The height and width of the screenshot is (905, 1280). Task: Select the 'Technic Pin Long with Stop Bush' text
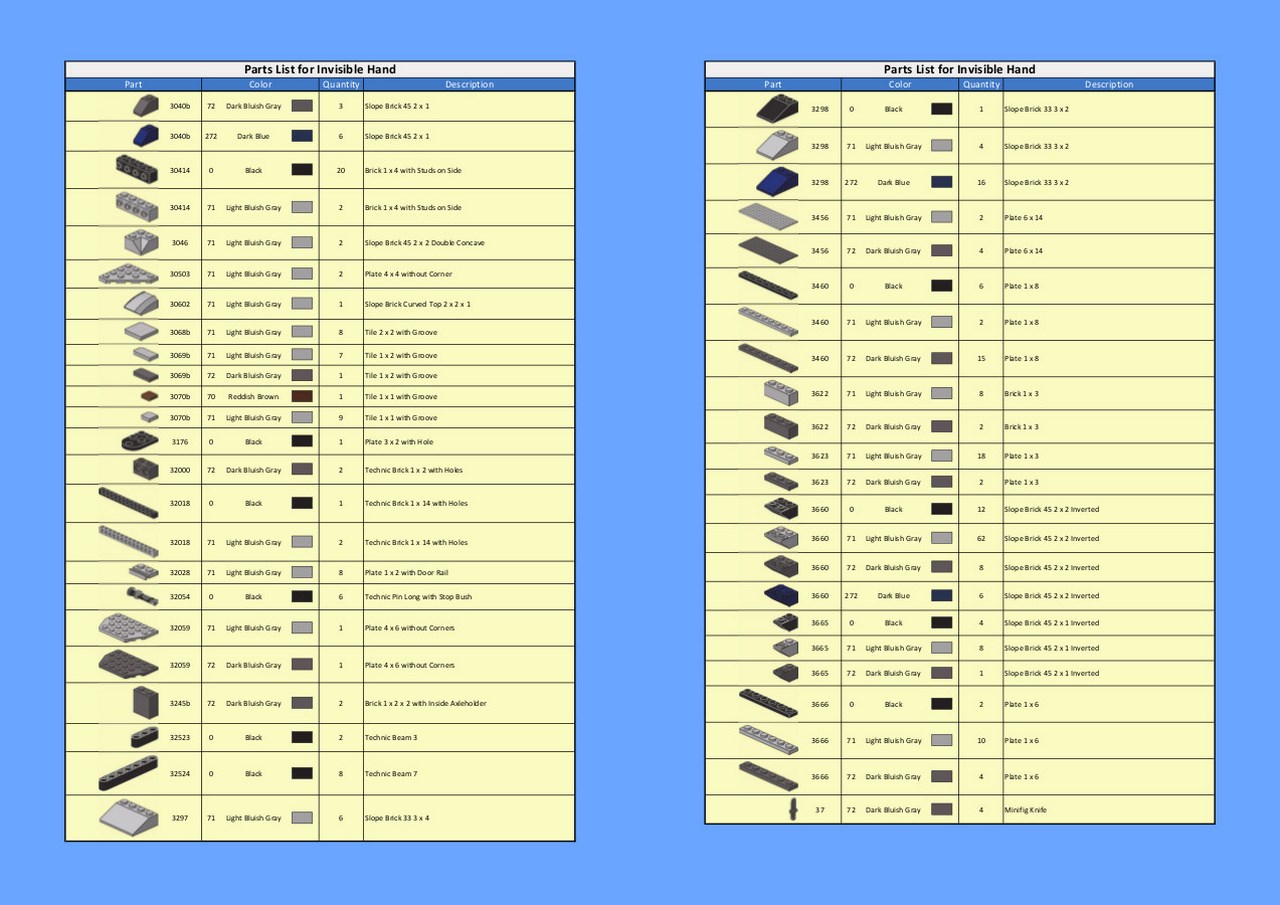(x=418, y=597)
